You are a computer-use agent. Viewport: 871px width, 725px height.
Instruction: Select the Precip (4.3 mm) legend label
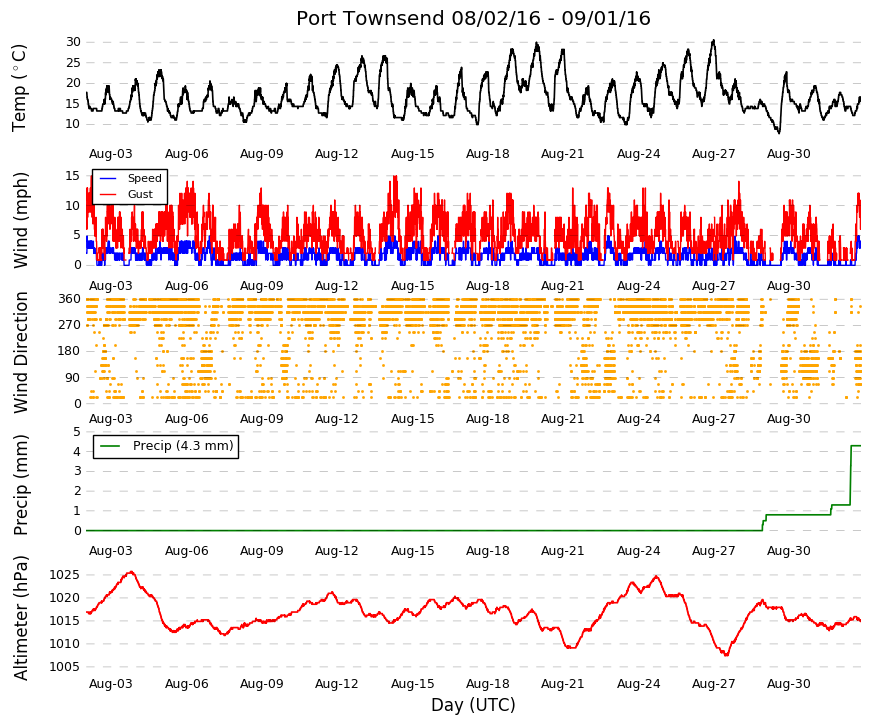coord(183,446)
